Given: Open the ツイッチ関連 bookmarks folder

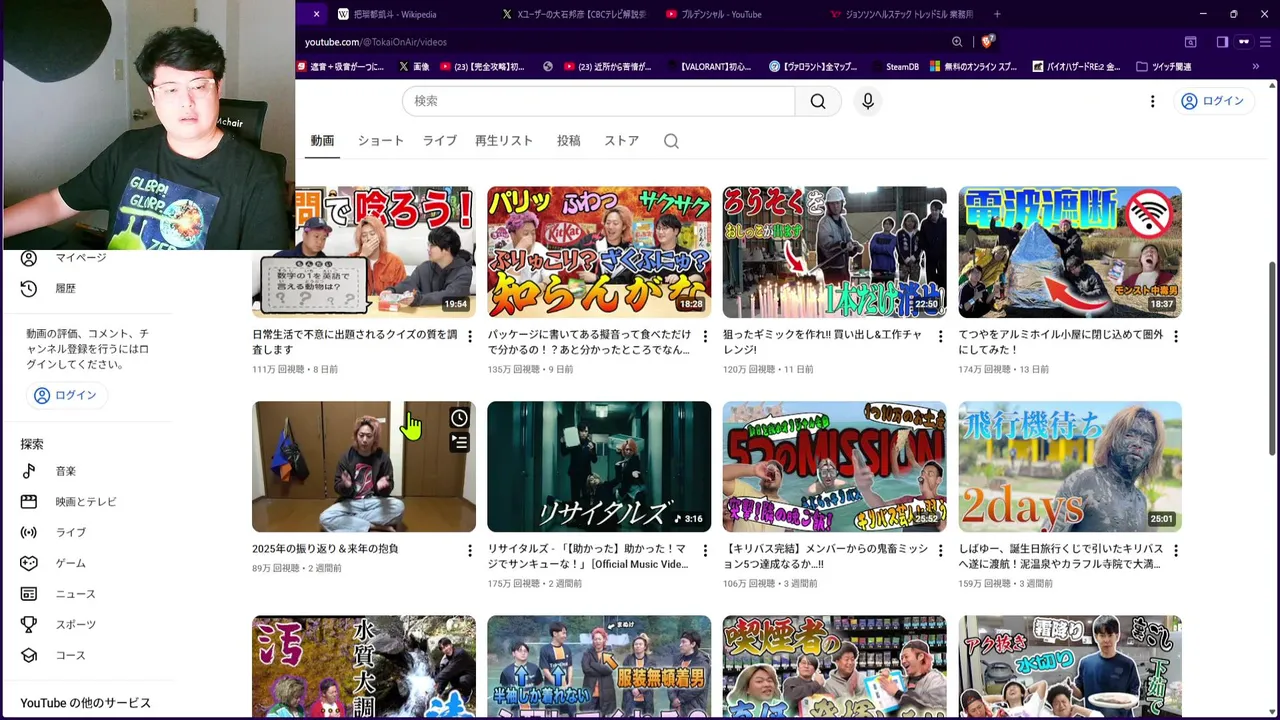Looking at the screenshot, I should click(1164, 67).
